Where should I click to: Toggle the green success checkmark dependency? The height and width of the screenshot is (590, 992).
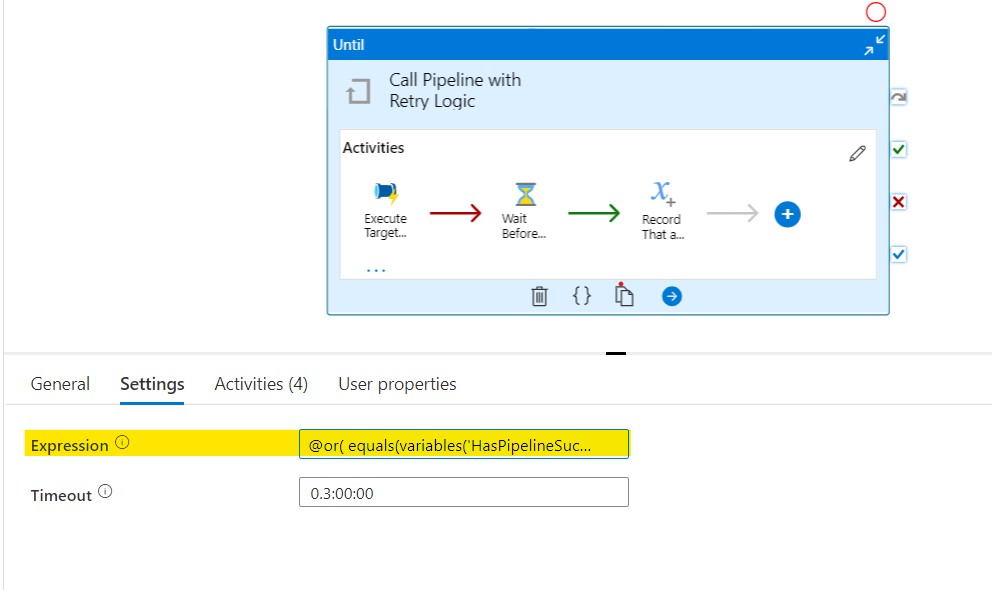898,149
